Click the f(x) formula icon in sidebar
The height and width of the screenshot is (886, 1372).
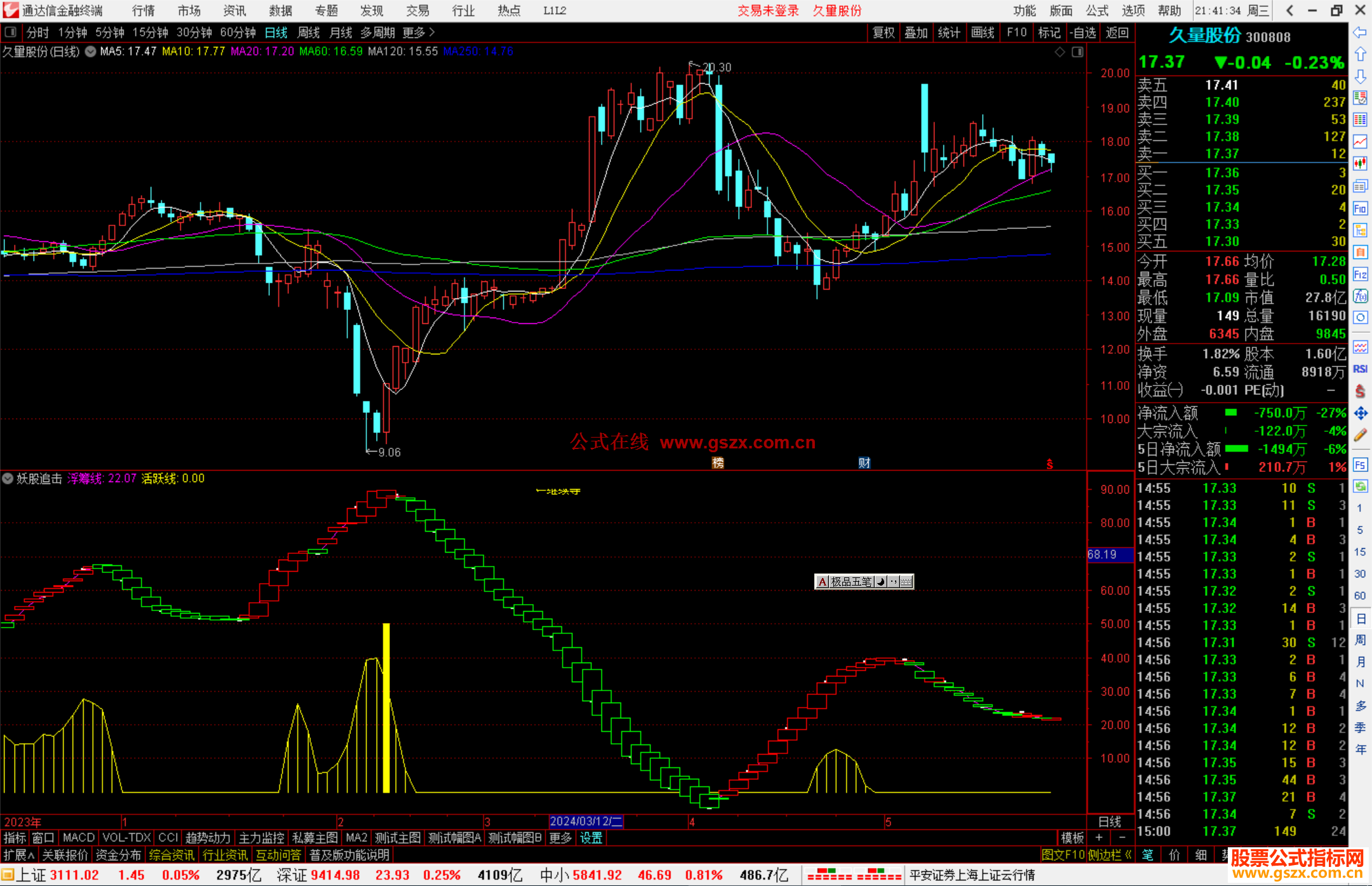tap(1360, 296)
